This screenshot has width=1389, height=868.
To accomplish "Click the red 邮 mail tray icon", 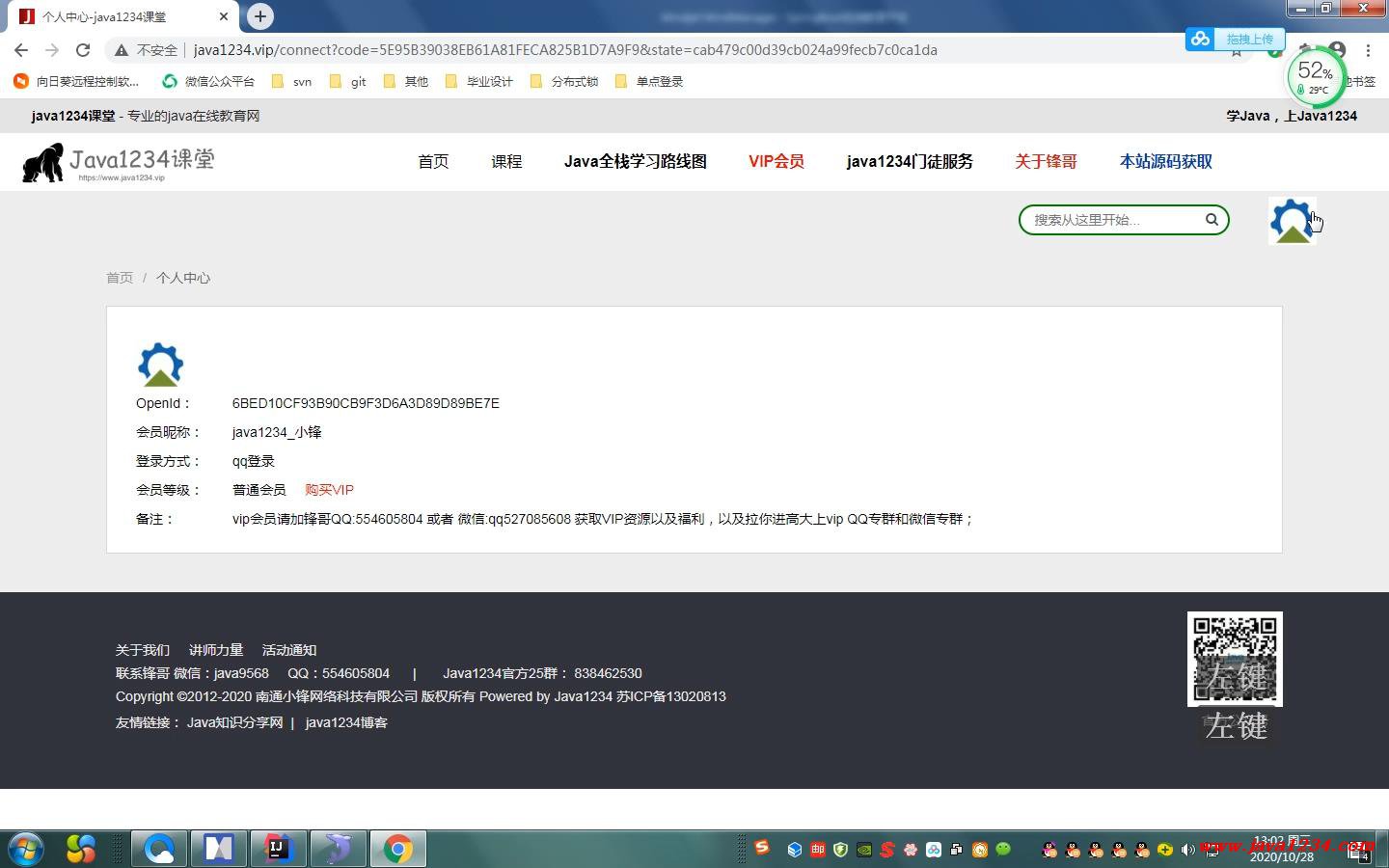I will (818, 850).
